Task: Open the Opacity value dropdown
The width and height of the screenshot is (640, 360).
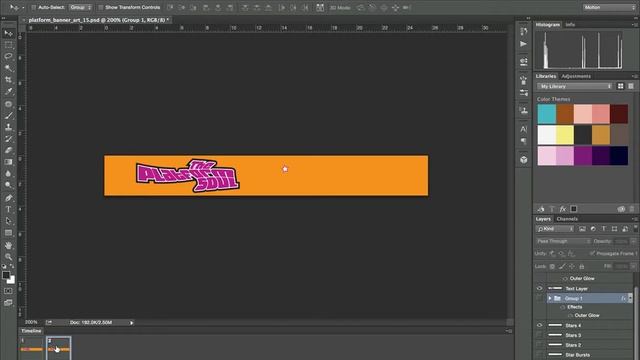Action: (x=633, y=241)
